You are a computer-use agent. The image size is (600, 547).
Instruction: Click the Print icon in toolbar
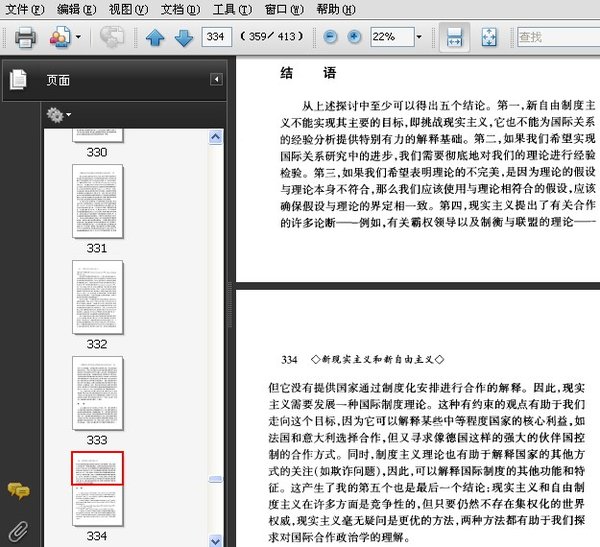(25, 38)
